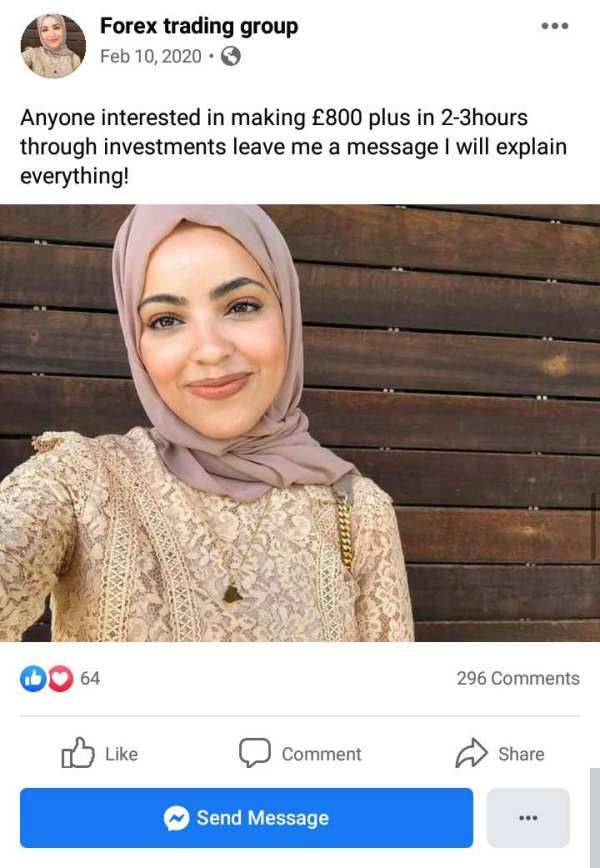This screenshot has width=600, height=868.
Task: Open the post options three-dot menu
Action: click(555, 26)
